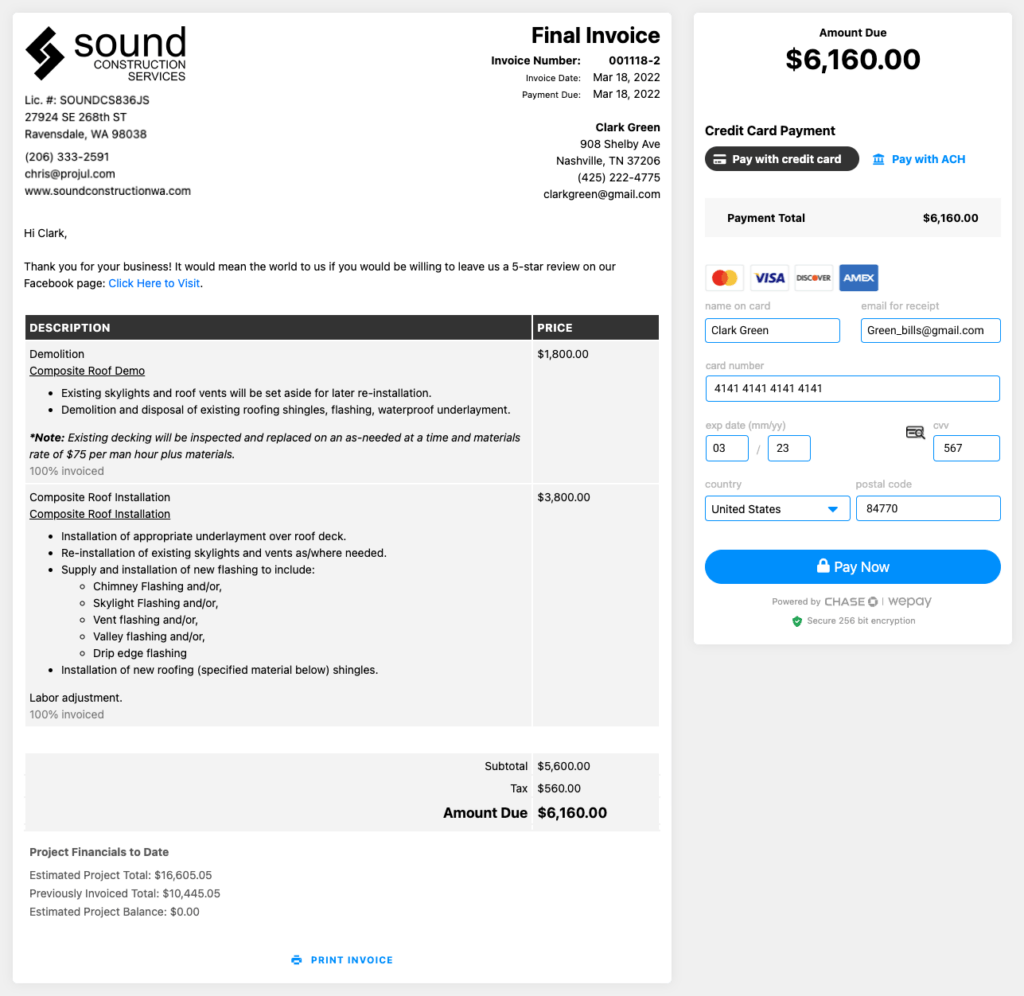
Task: Click the green secure encryption shield icon
Action: click(797, 621)
